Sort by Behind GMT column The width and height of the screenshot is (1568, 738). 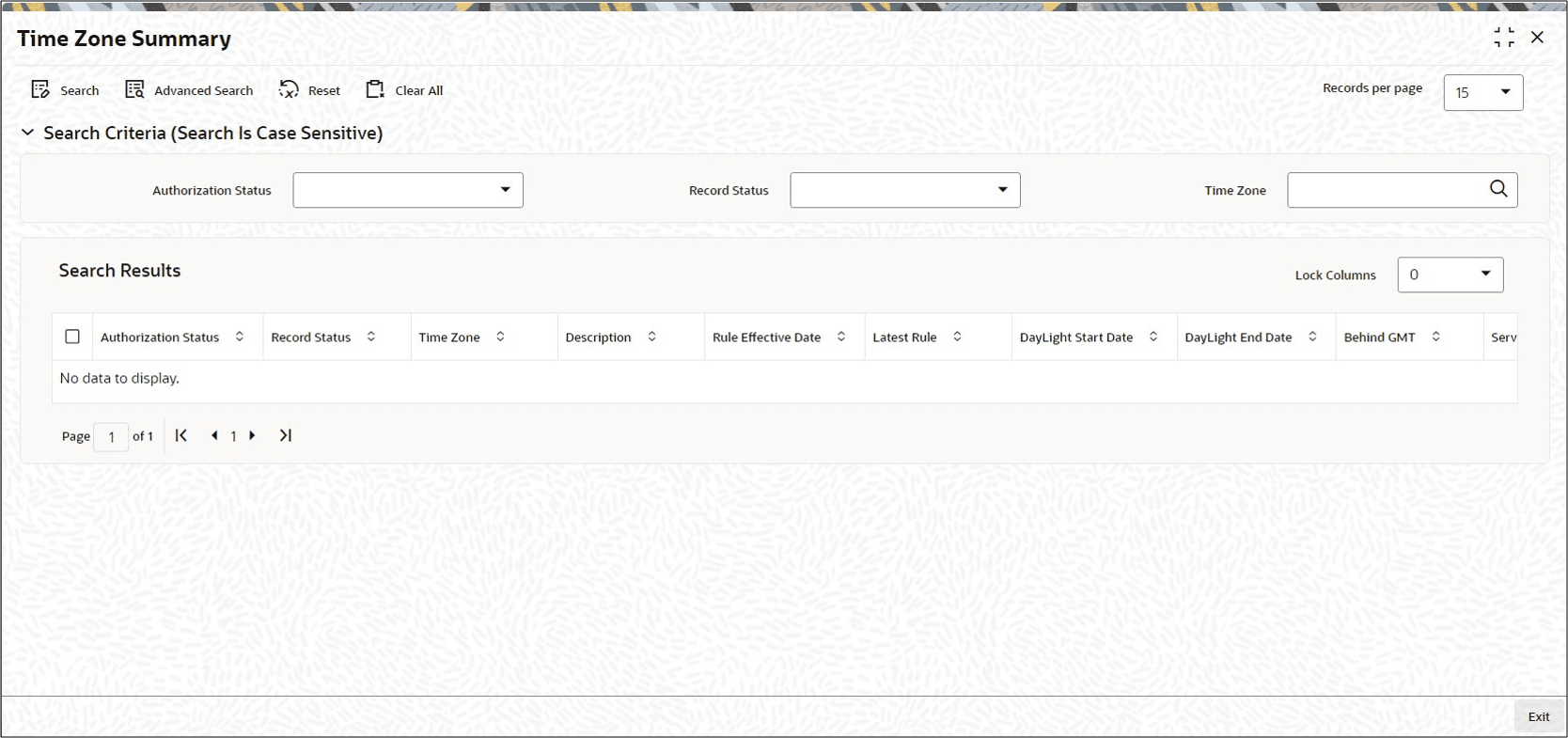(1435, 337)
